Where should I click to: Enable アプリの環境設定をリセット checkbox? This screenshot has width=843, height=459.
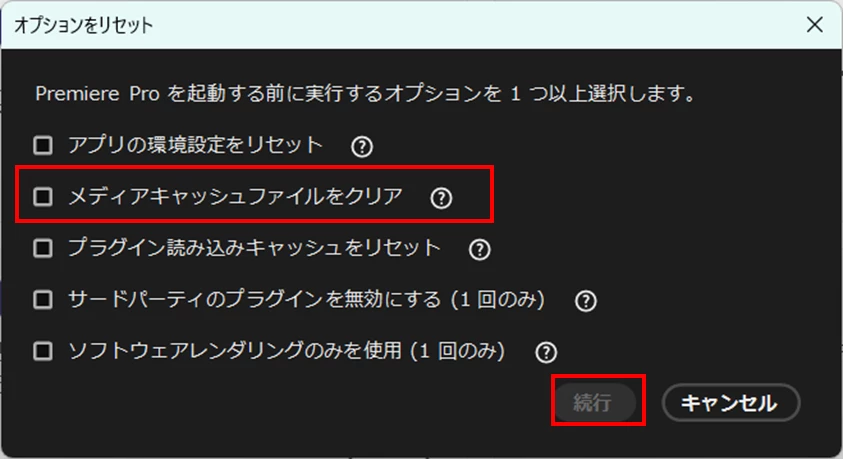[x=43, y=145]
